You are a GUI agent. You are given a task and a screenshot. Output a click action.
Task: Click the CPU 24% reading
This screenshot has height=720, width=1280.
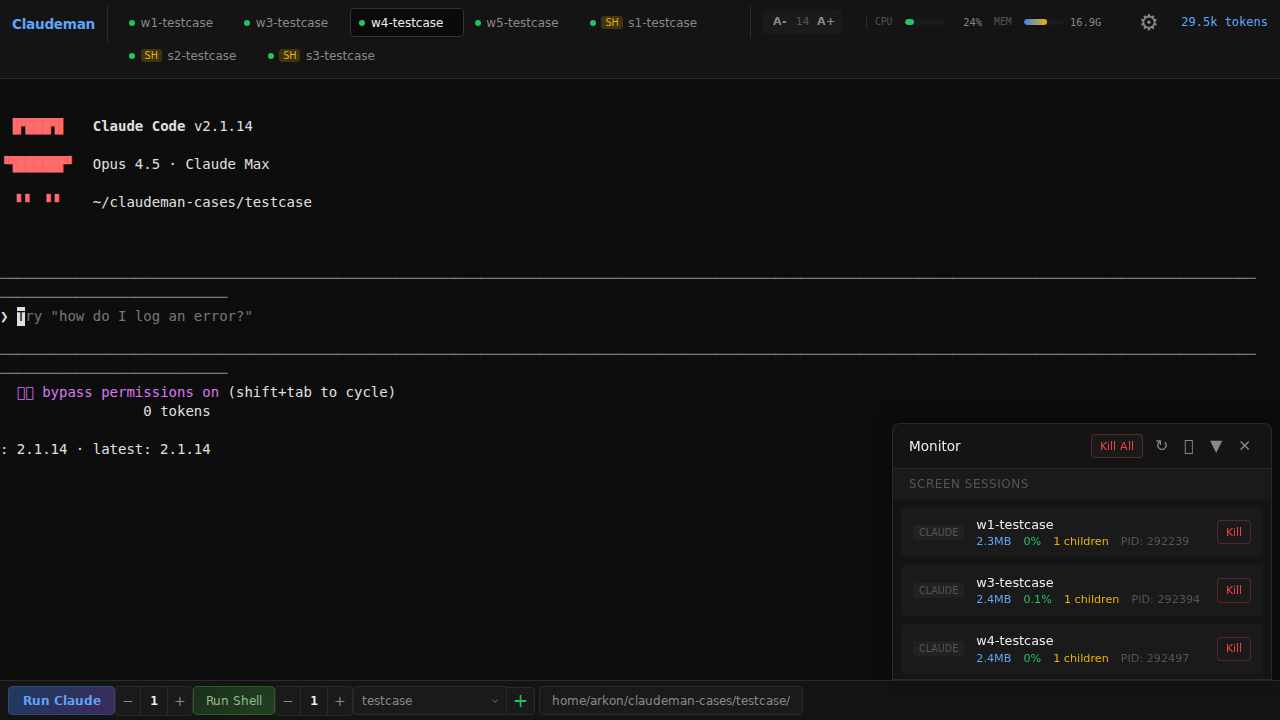click(972, 22)
